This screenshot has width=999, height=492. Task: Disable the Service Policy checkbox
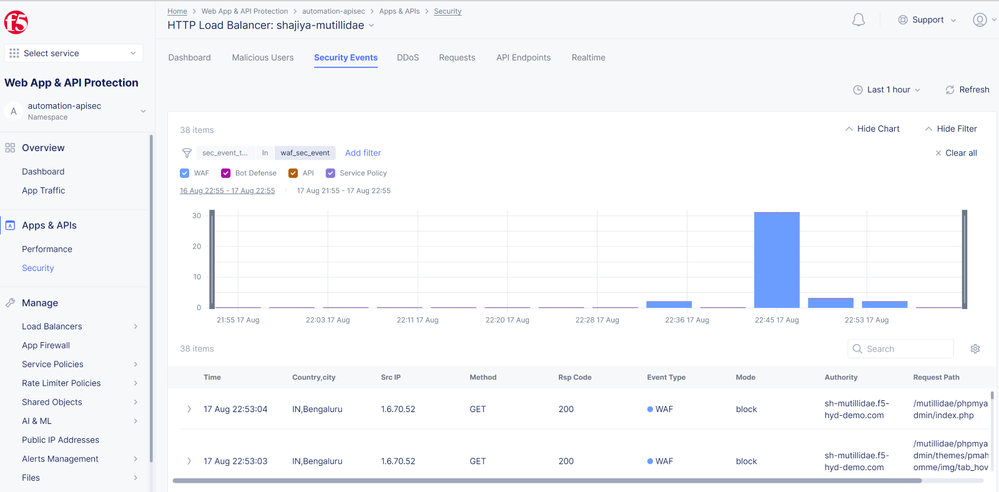(330, 173)
